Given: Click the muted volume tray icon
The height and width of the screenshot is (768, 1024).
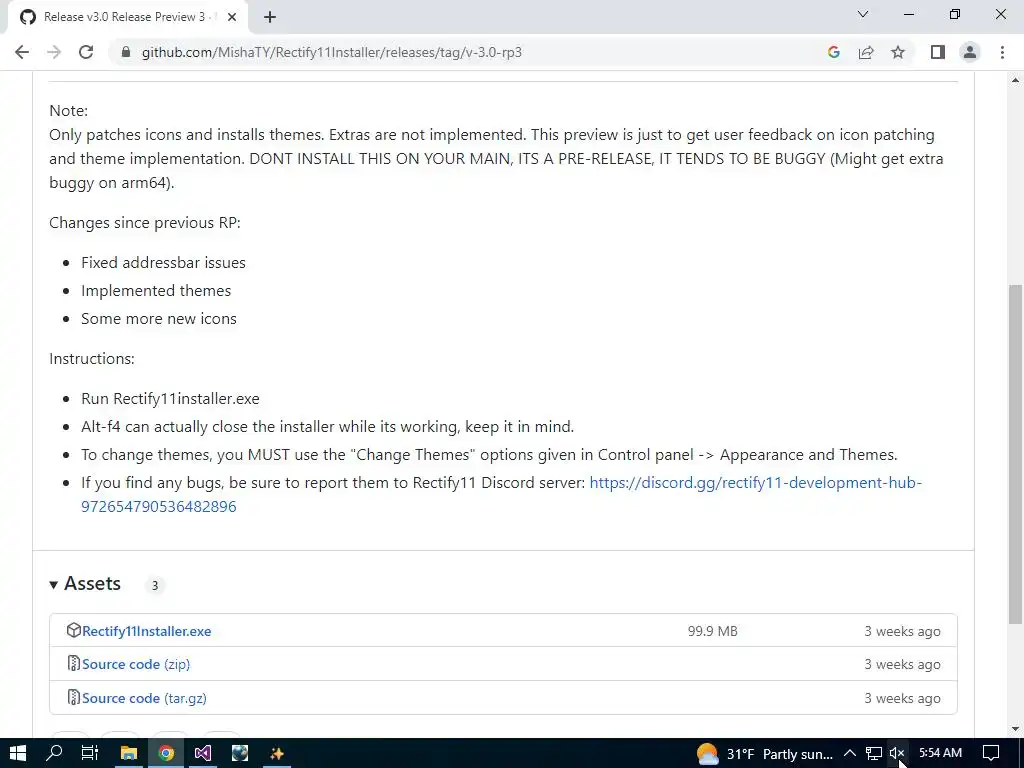Looking at the screenshot, I should click(x=897, y=754).
